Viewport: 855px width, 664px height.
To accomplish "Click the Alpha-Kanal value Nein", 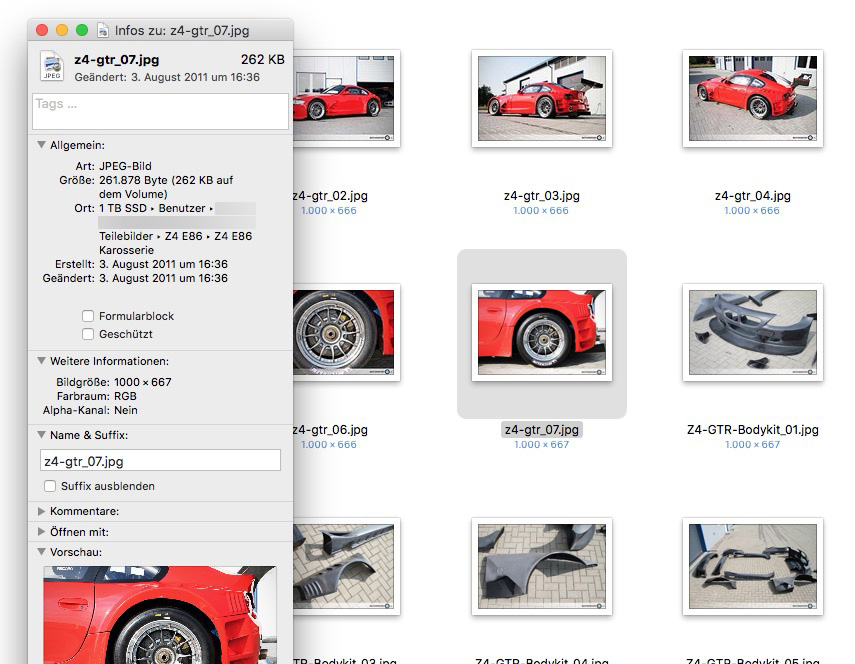I will point(126,411).
